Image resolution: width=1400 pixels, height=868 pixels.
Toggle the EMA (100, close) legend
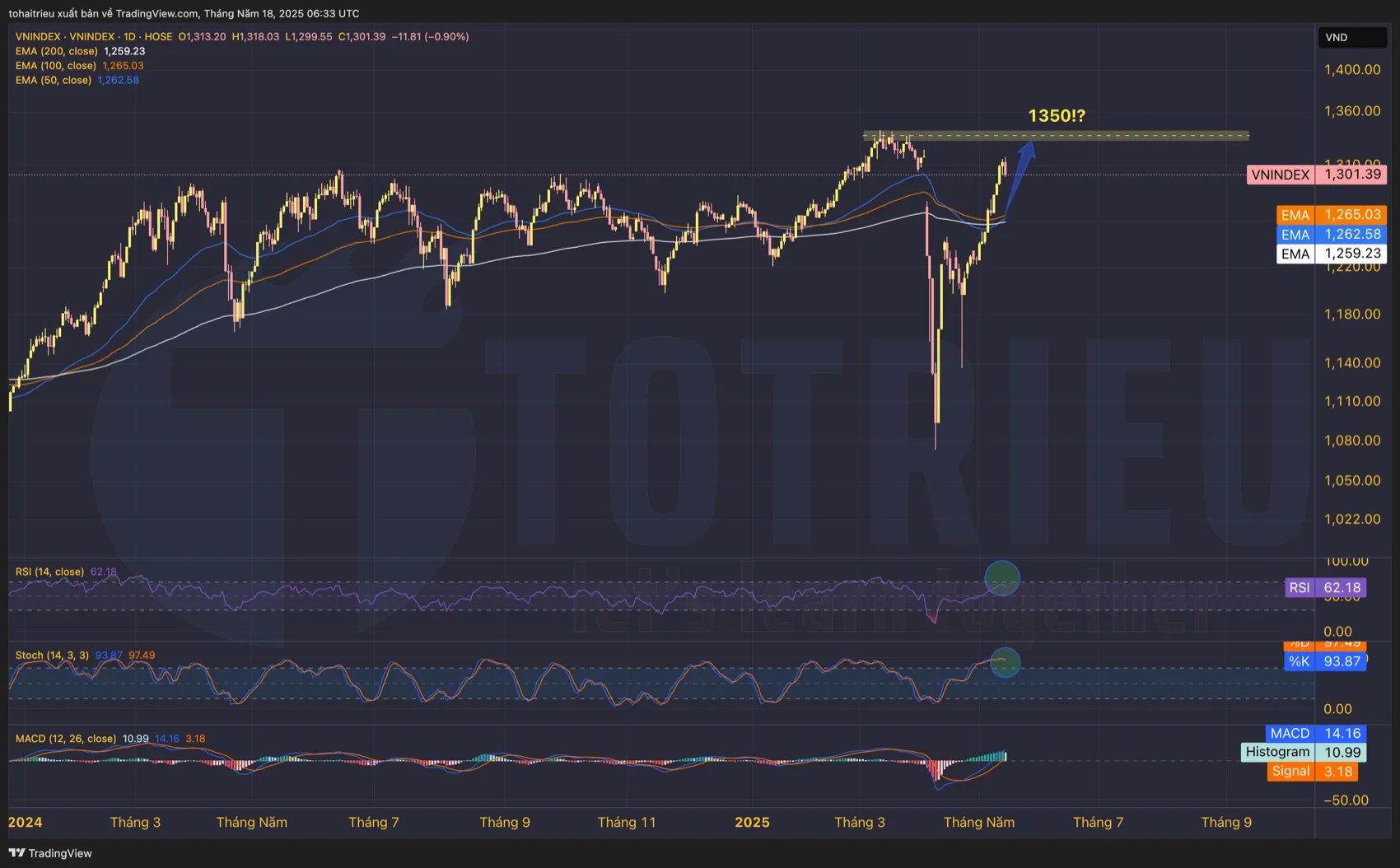[x=56, y=66]
